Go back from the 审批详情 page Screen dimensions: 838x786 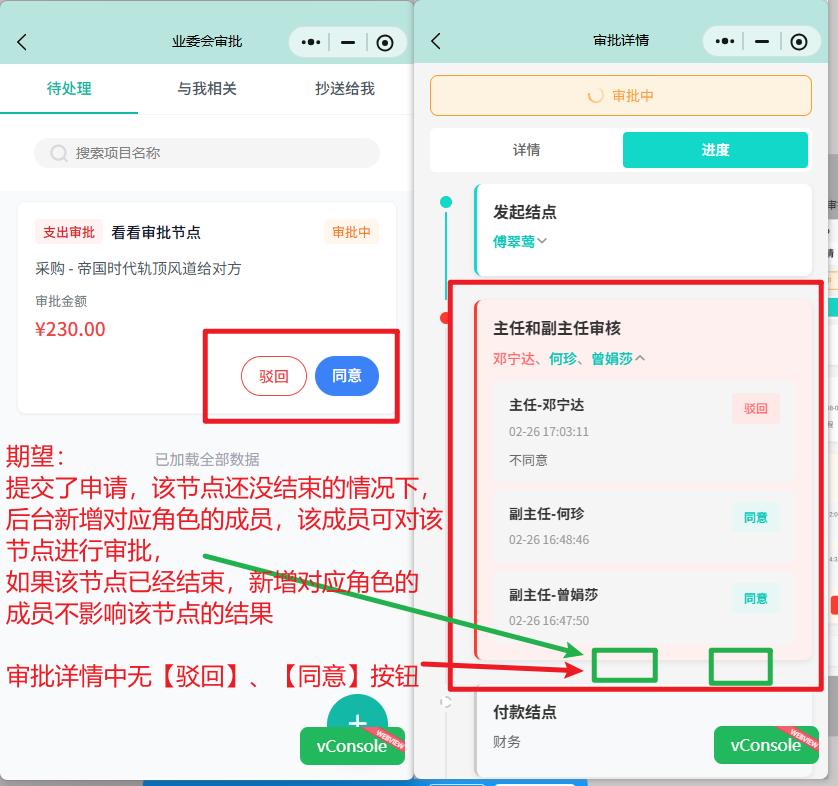[x=435, y=41]
